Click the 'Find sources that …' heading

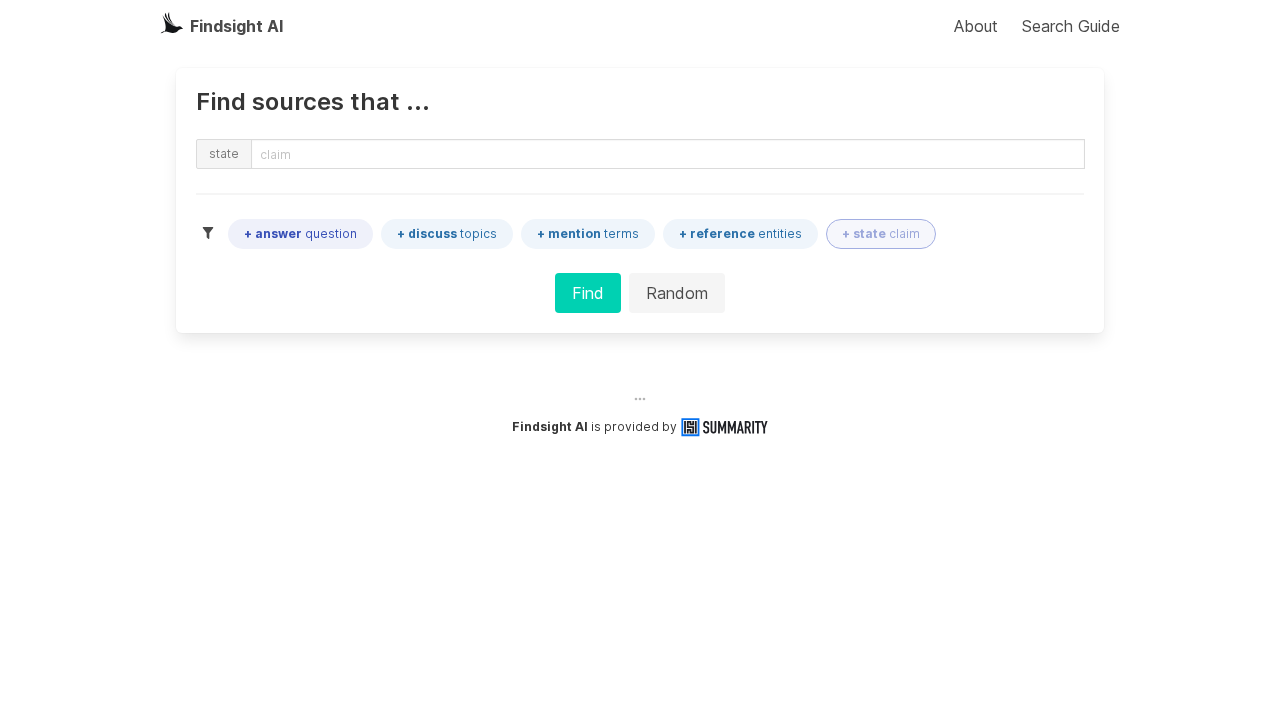(313, 101)
